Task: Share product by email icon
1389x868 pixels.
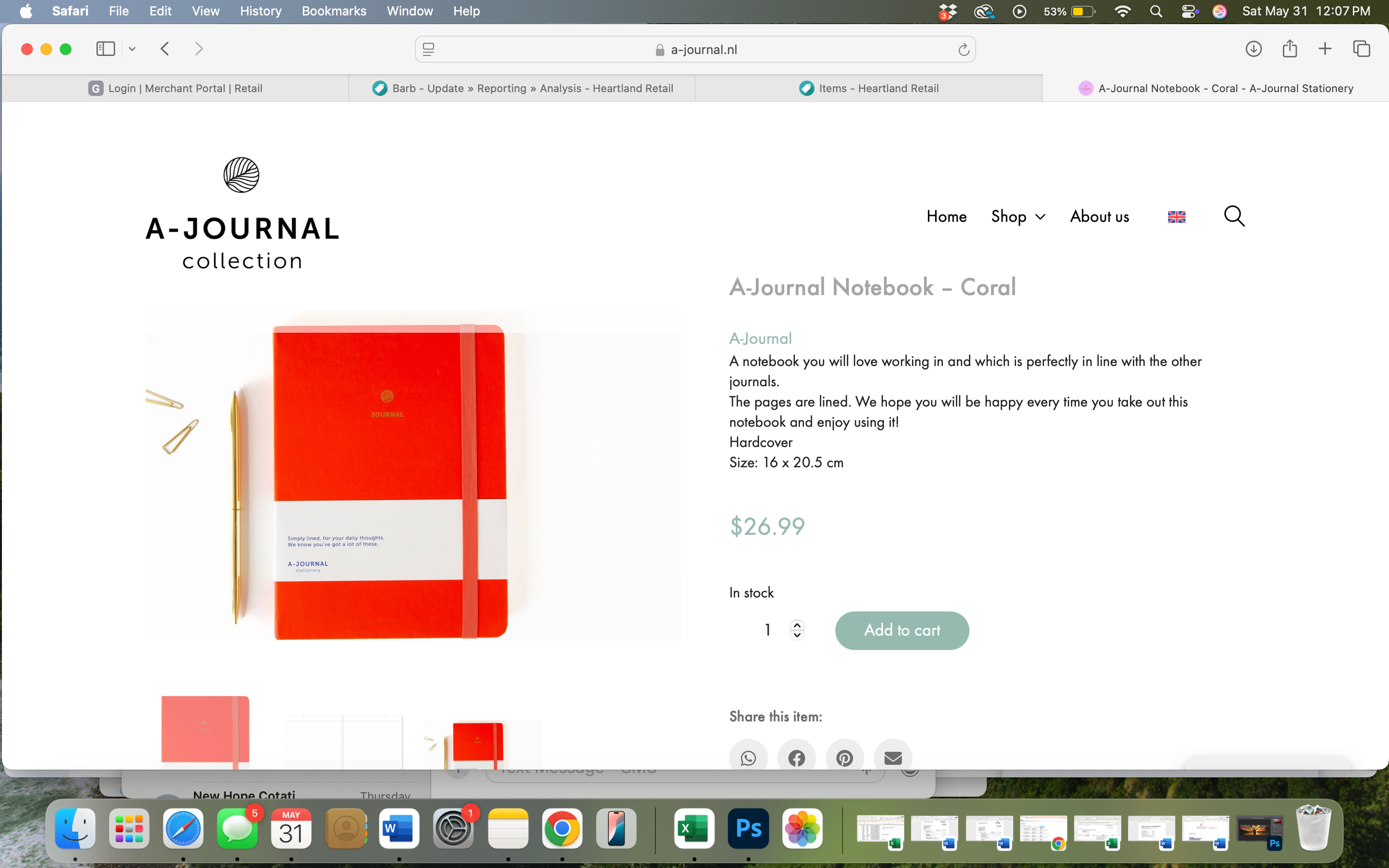Action: pos(893,758)
